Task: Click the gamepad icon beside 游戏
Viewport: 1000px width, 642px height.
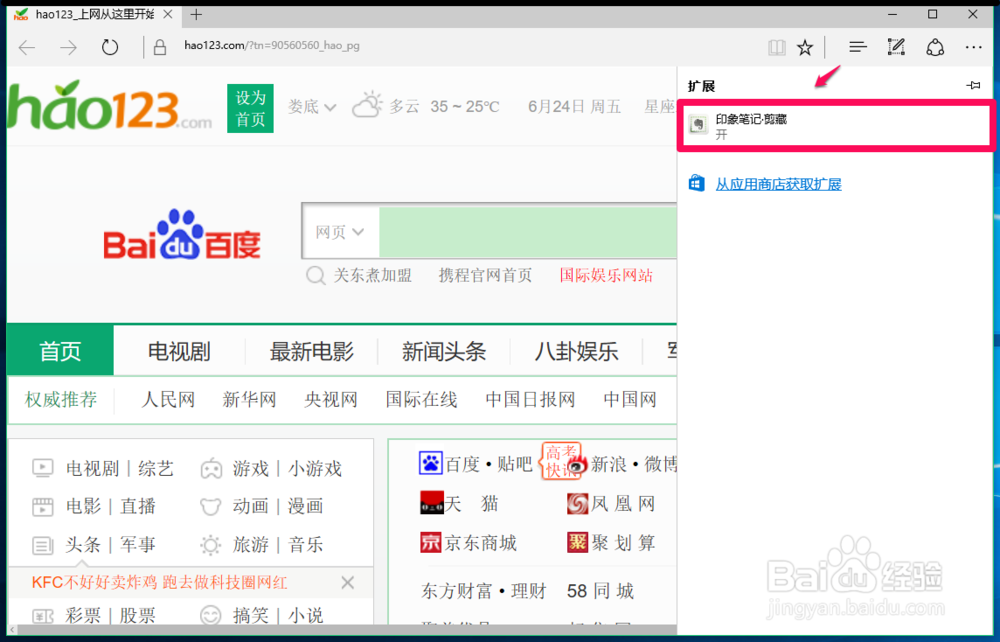Action: coord(211,469)
